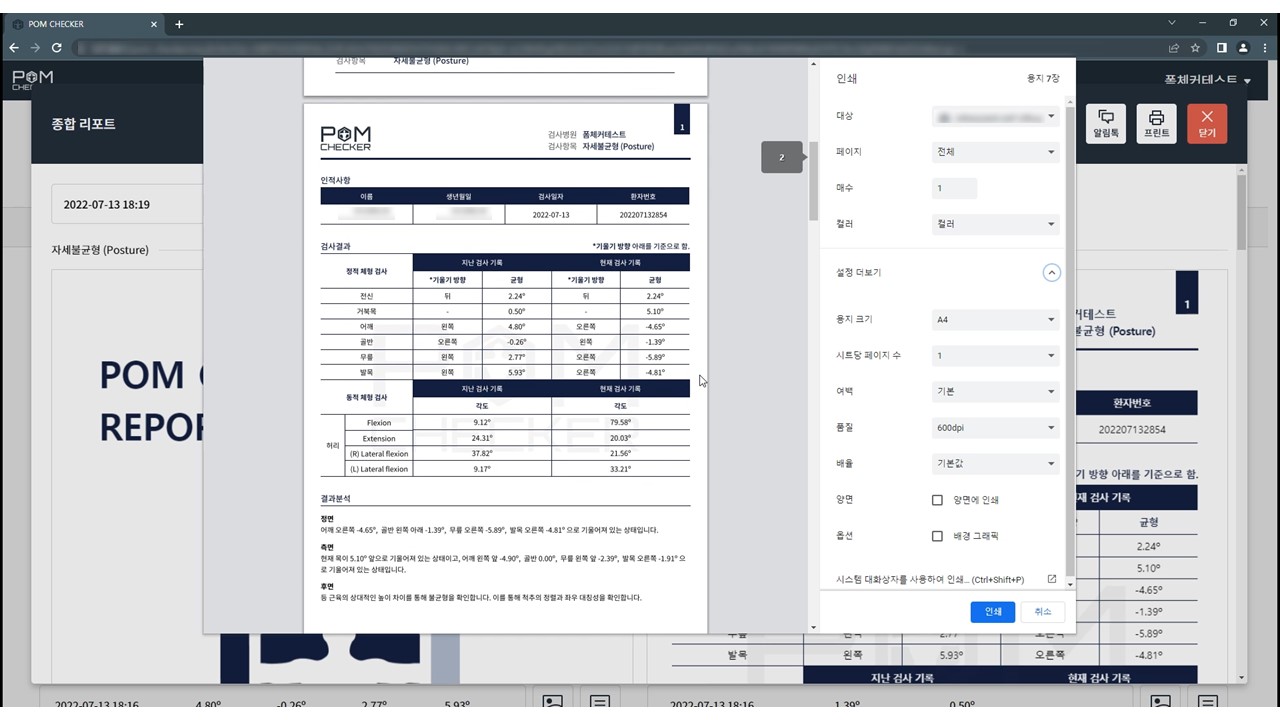Click the 2022-07-13 18:19 date selector box
This screenshot has width=1280, height=720.
click(125, 204)
